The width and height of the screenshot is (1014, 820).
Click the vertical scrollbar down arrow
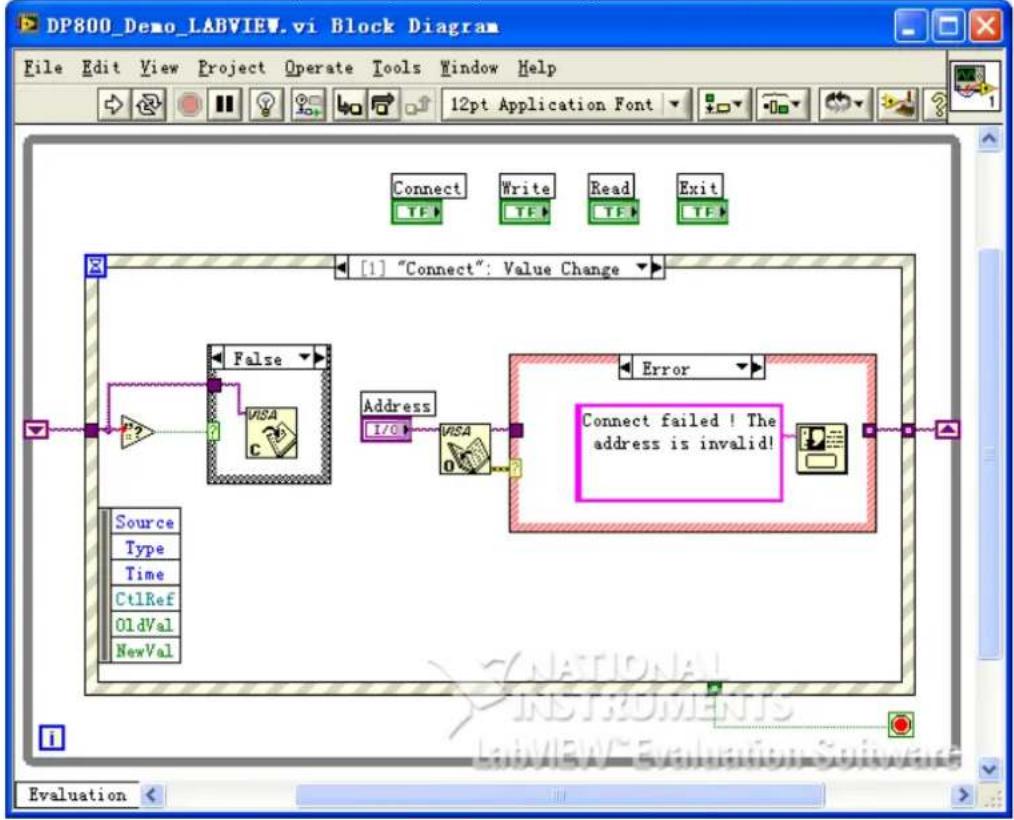click(989, 769)
